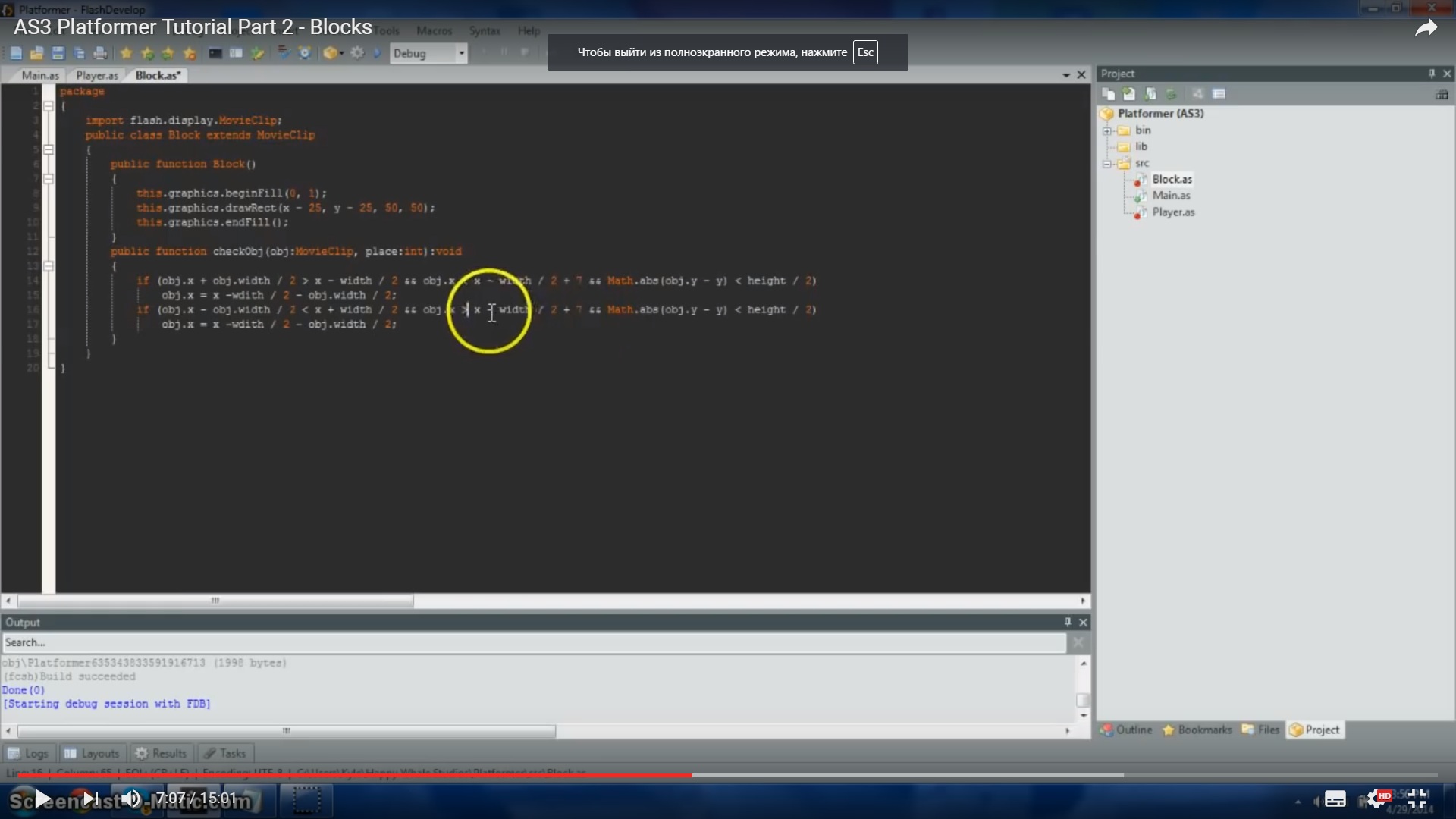Open the build dropdown arrow beside cube icon
The width and height of the screenshot is (1456, 819).
(342, 53)
